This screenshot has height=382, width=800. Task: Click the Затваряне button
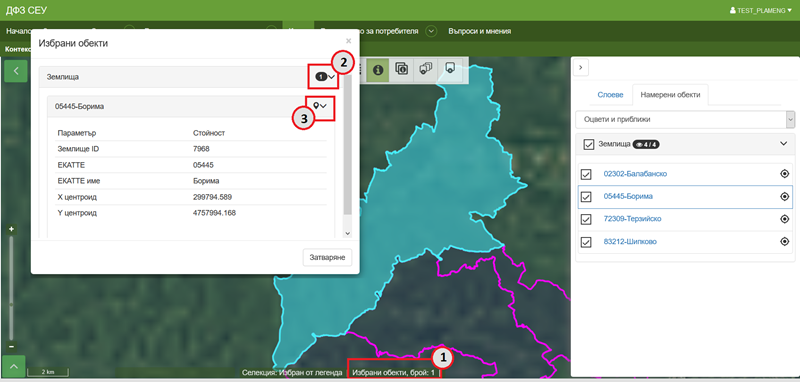point(328,258)
